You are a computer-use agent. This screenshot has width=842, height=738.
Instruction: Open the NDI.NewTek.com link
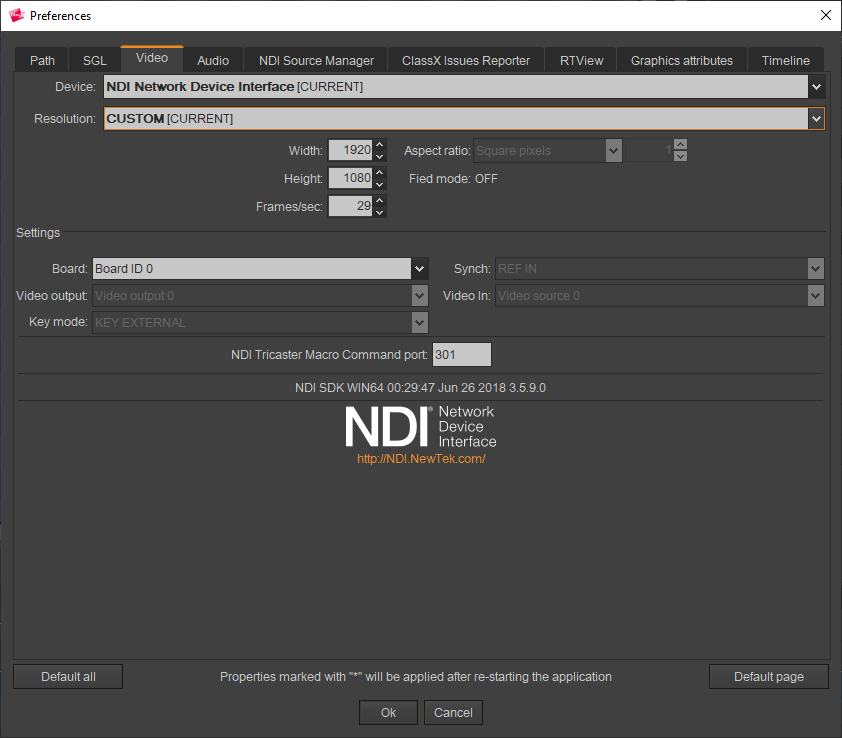(x=421, y=459)
